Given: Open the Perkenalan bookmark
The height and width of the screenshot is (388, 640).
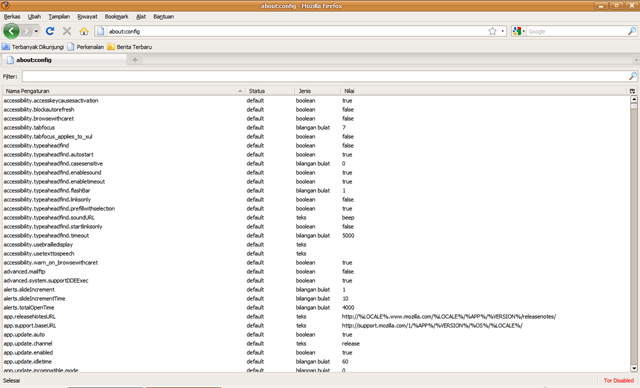Looking at the screenshot, I should [x=86, y=47].
